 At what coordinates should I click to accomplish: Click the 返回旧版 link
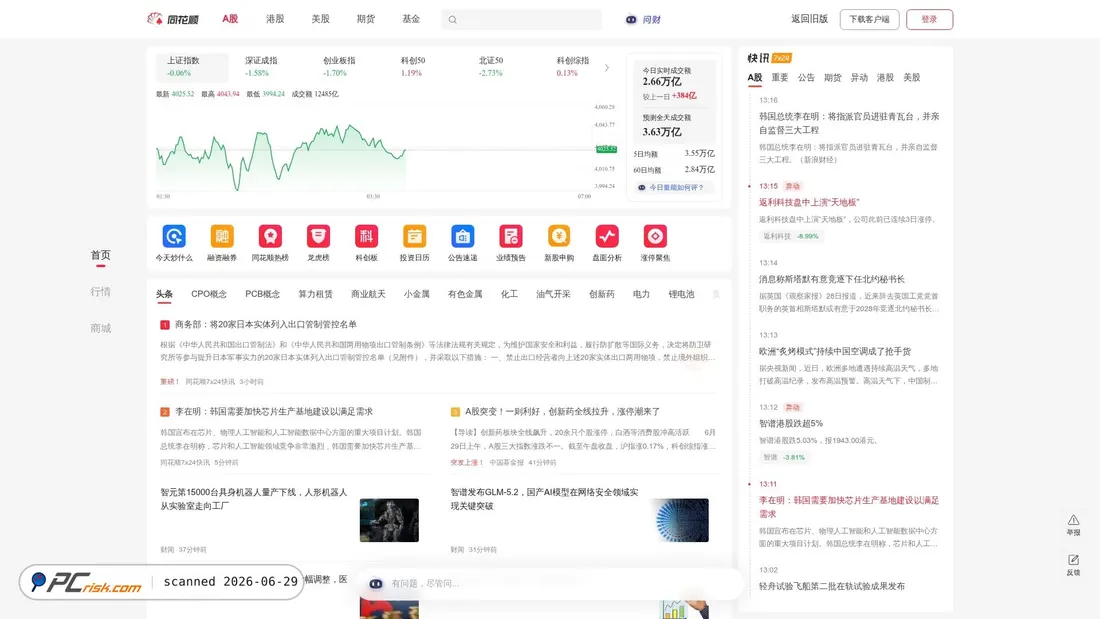pyautogui.click(x=810, y=19)
